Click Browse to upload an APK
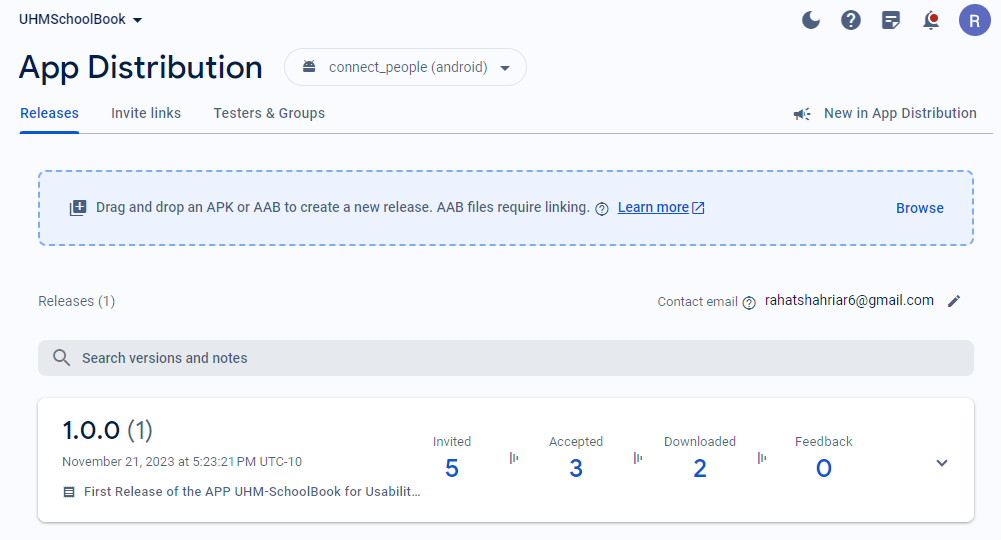 coord(919,208)
